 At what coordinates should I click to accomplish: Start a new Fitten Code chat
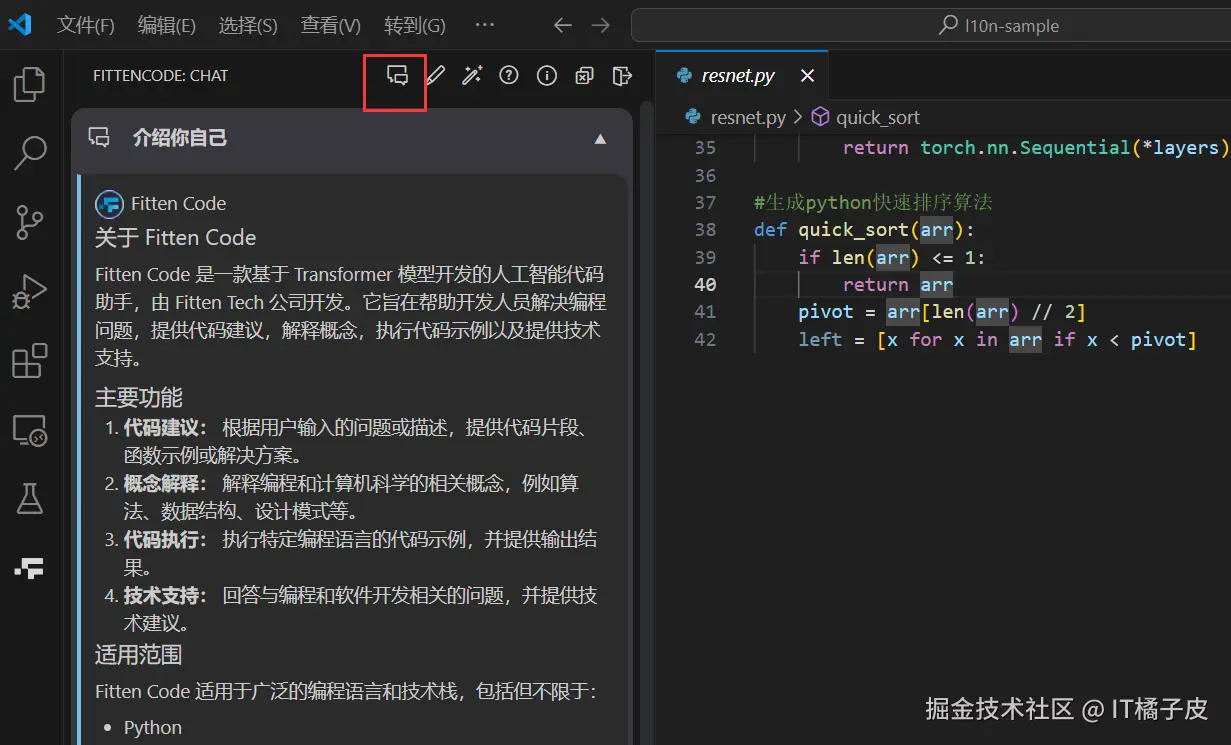pos(396,75)
